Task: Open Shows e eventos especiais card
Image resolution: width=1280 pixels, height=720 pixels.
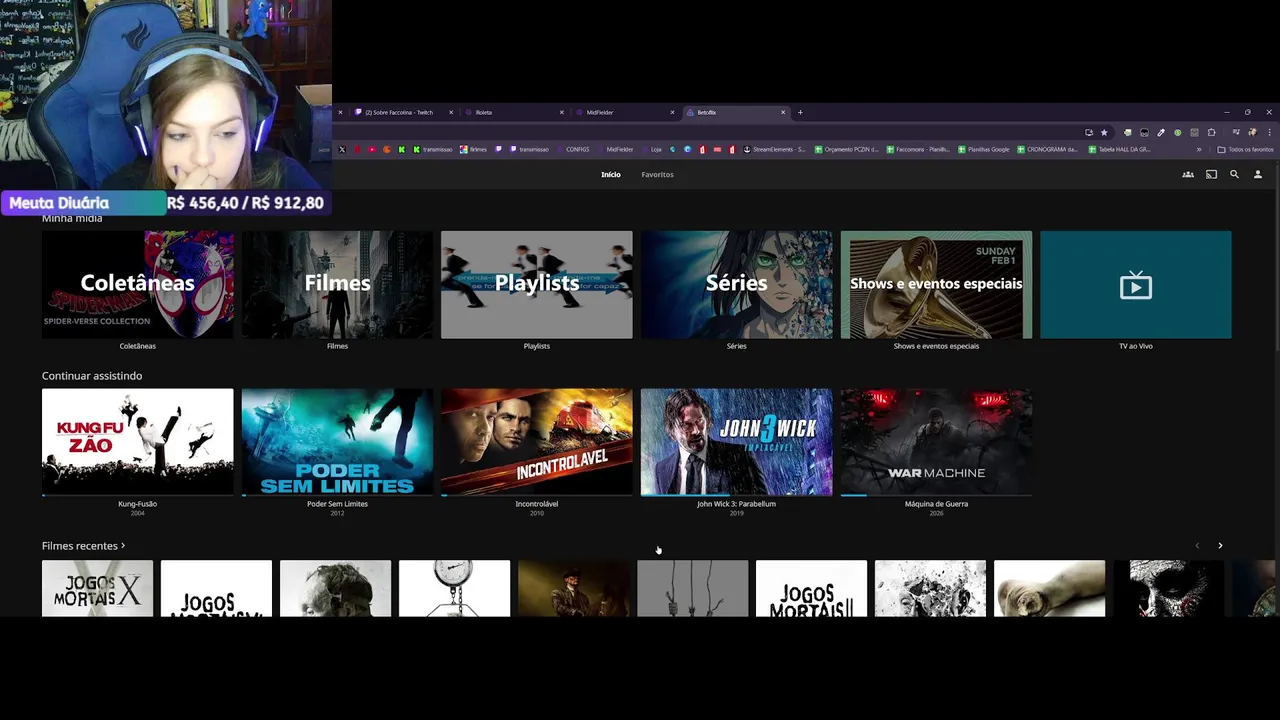Action: (x=936, y=284)
